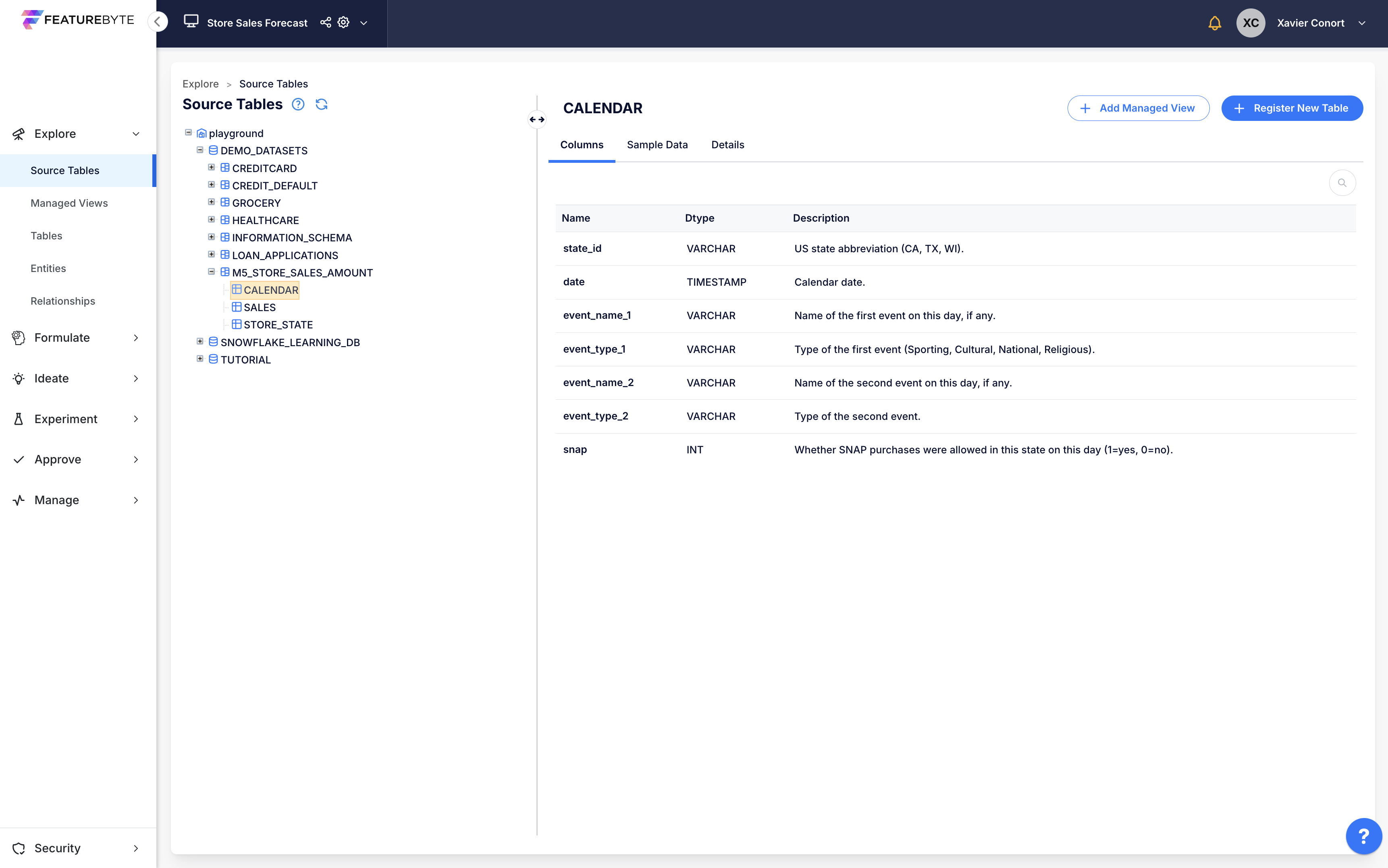
Task: Open notifications bell
Action: 1214,23
